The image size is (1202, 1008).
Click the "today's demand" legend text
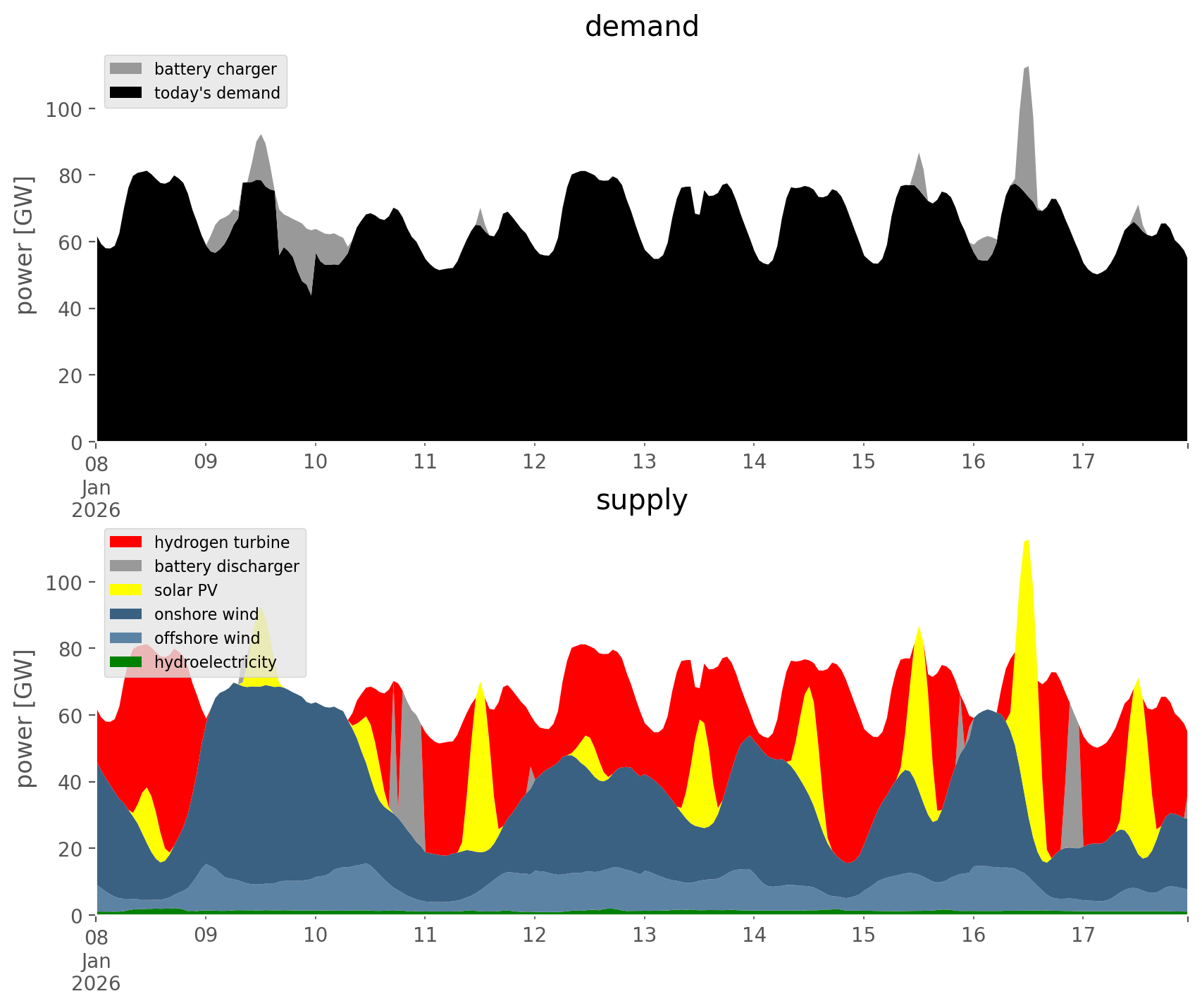(x=217, y=93)
